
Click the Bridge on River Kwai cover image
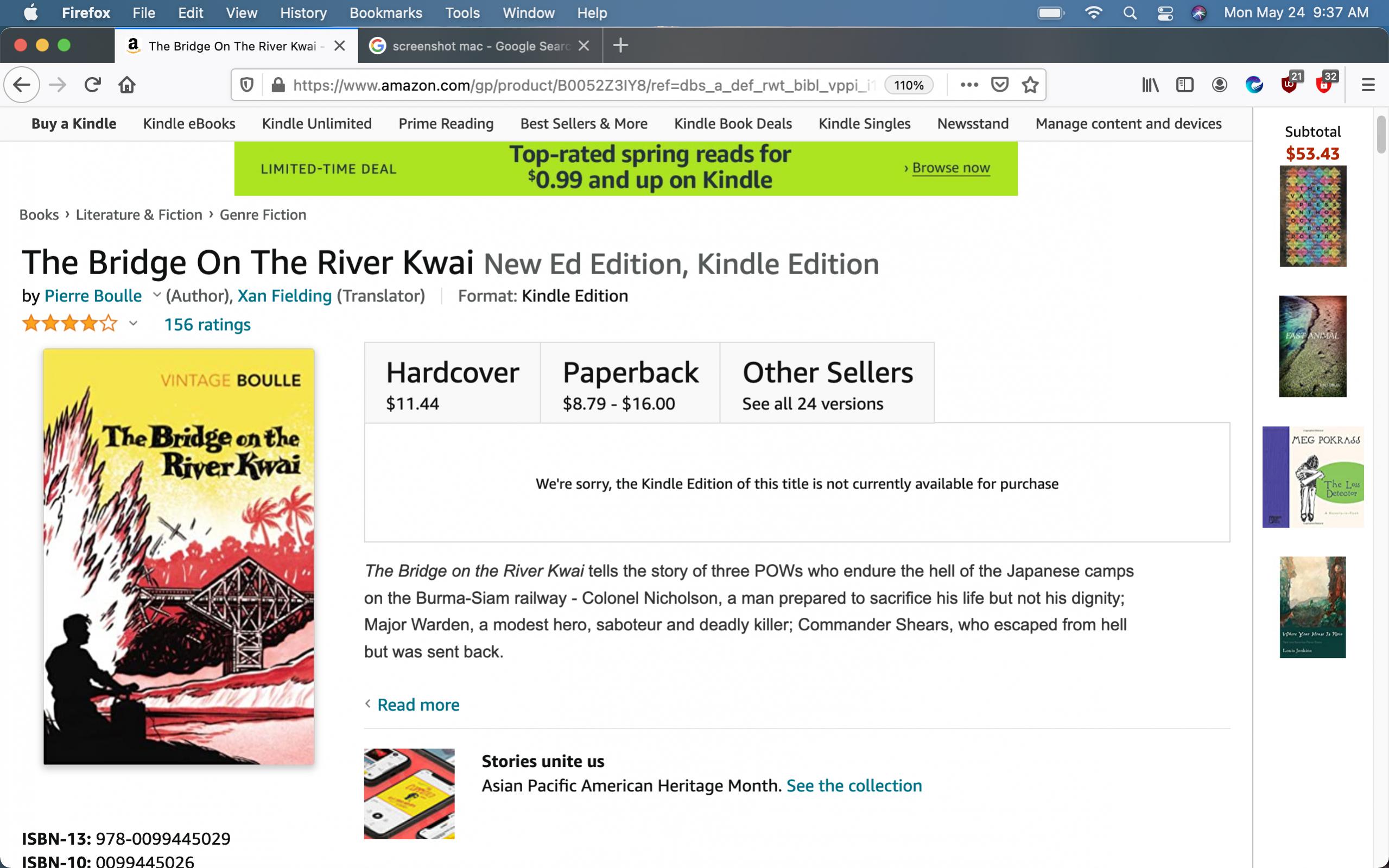coord(179,556)
